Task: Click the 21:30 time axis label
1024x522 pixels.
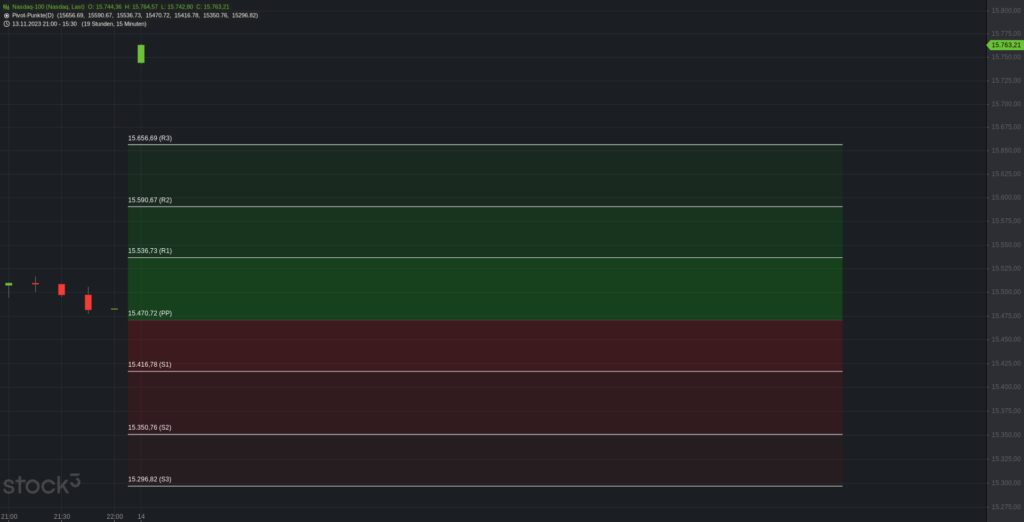Action: tap(61, 517)
